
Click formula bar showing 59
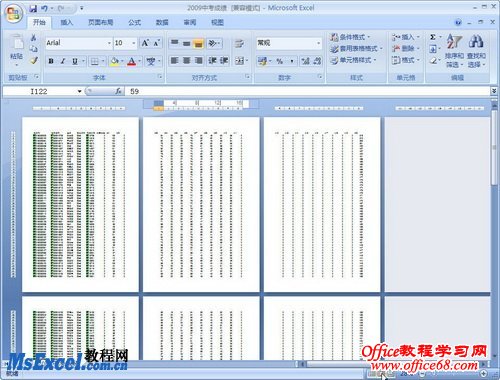[x=307, y=91]
